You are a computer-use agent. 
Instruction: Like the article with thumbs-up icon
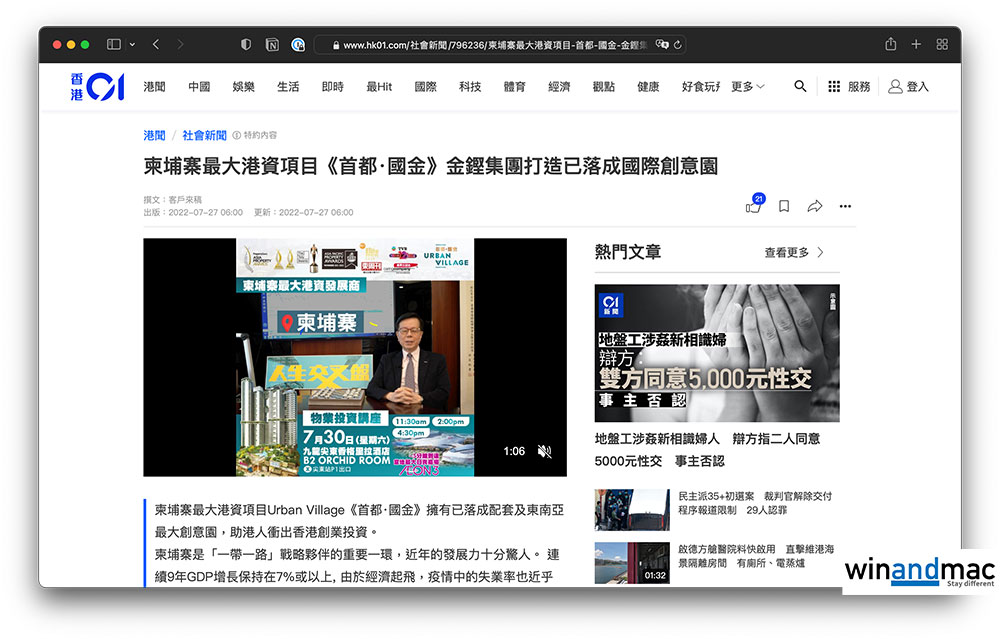[753, 206]
